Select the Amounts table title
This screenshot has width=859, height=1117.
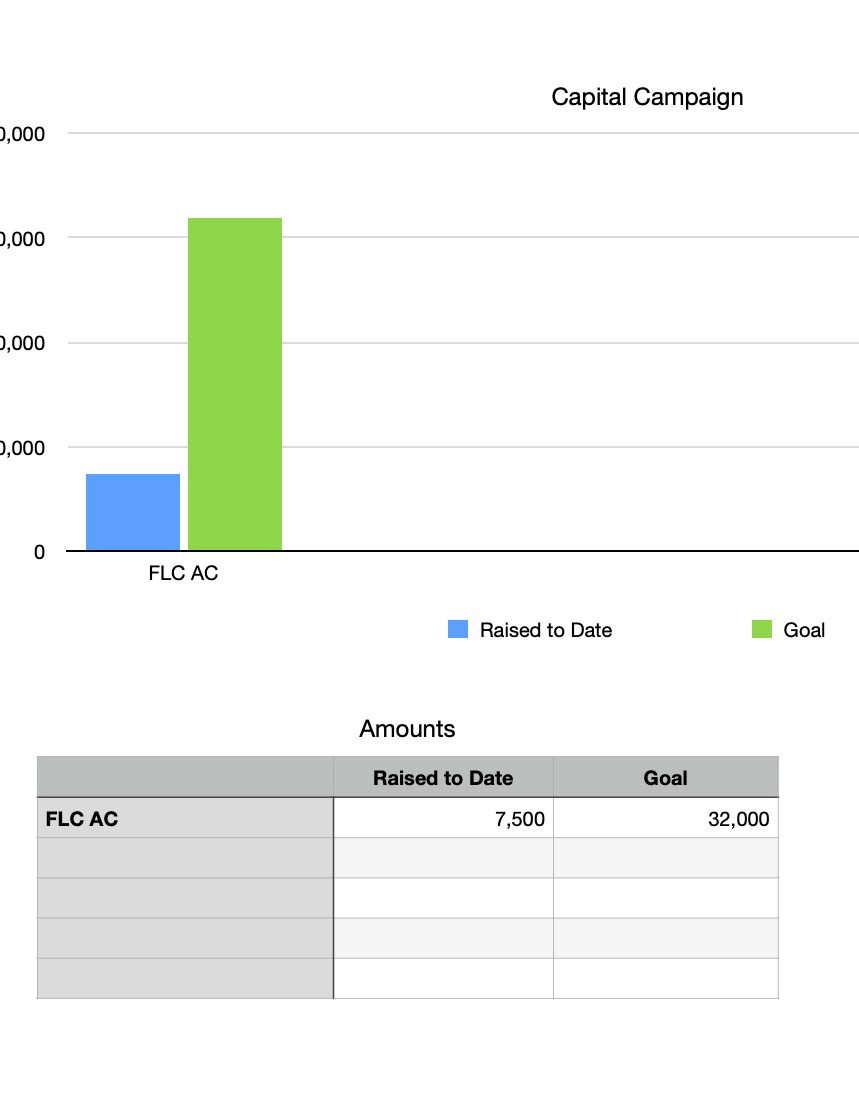(x=407, y=729)
